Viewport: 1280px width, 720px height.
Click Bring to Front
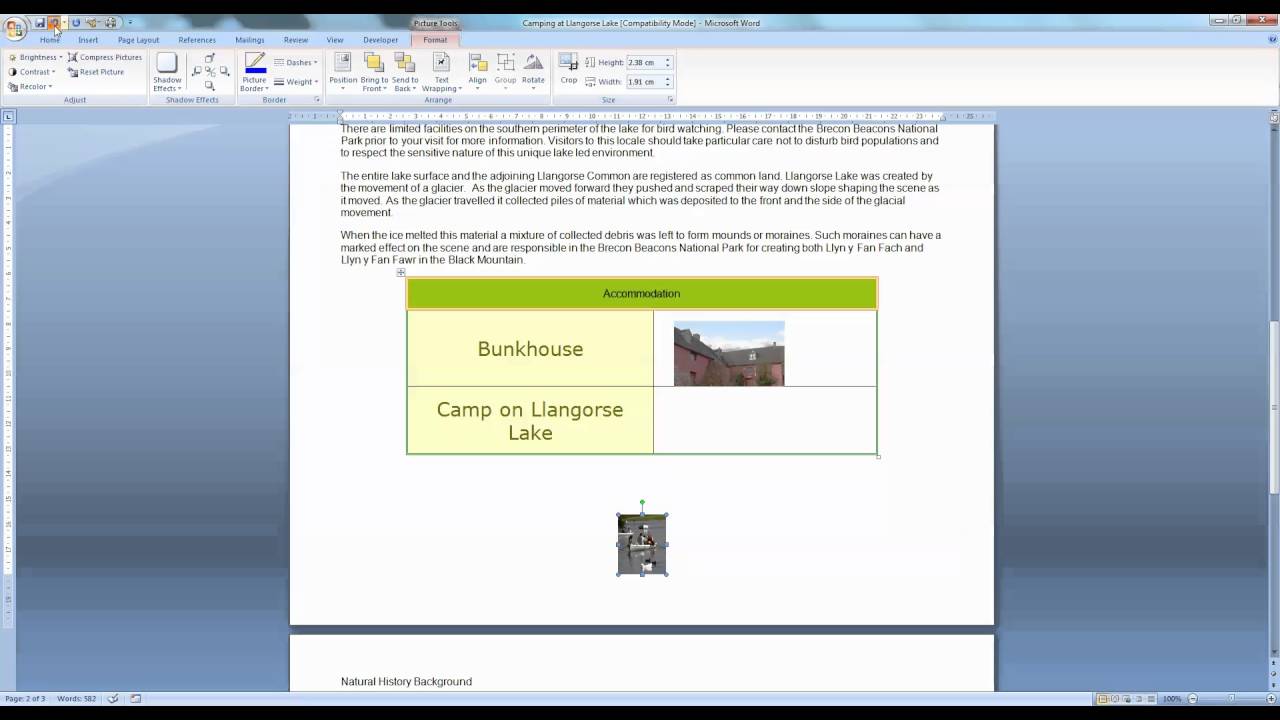tap(374, 72)
